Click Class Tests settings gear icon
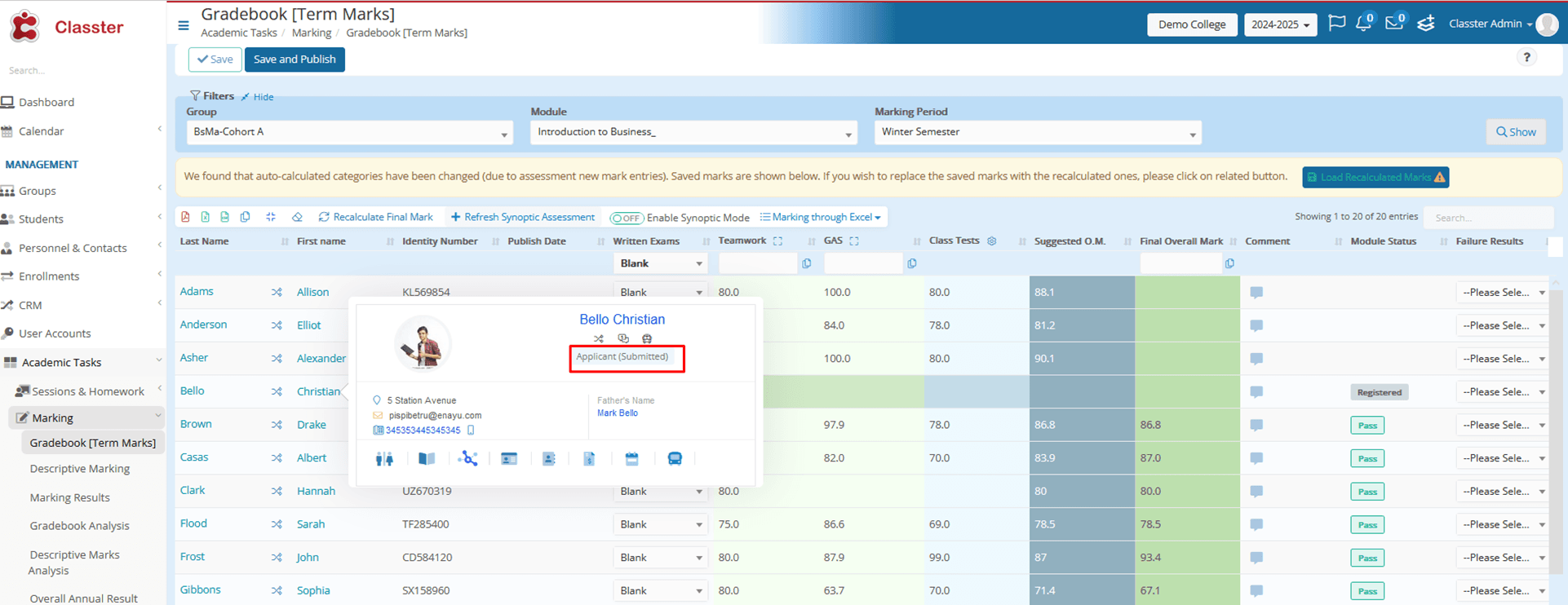1568x605 pixels. point(992,241)
